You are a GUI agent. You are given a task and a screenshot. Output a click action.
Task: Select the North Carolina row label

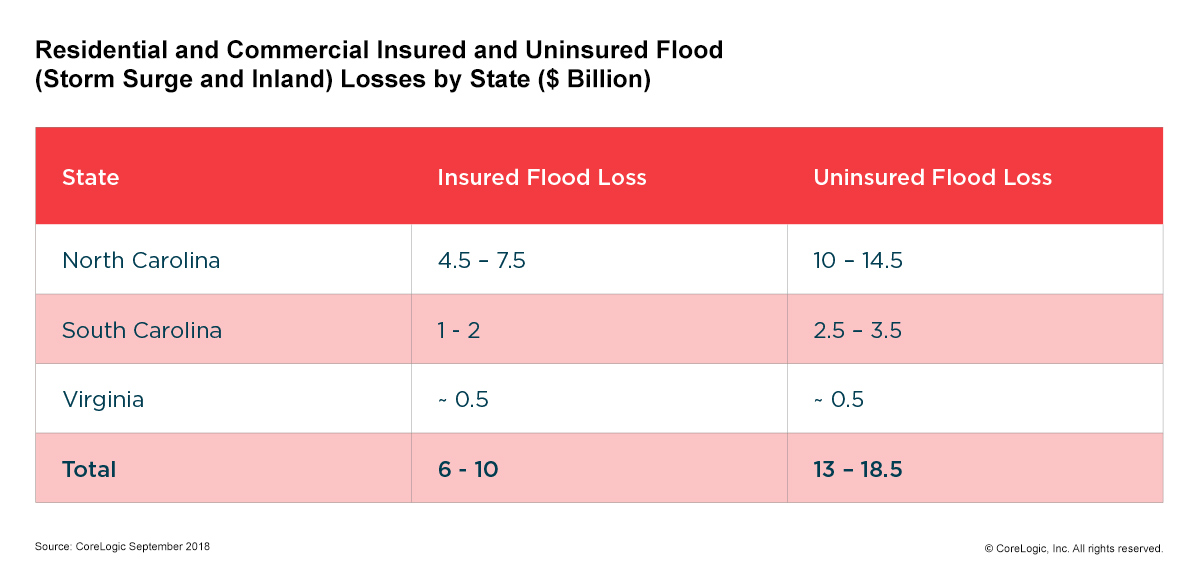pyautogui.click(x=141, y=260)
